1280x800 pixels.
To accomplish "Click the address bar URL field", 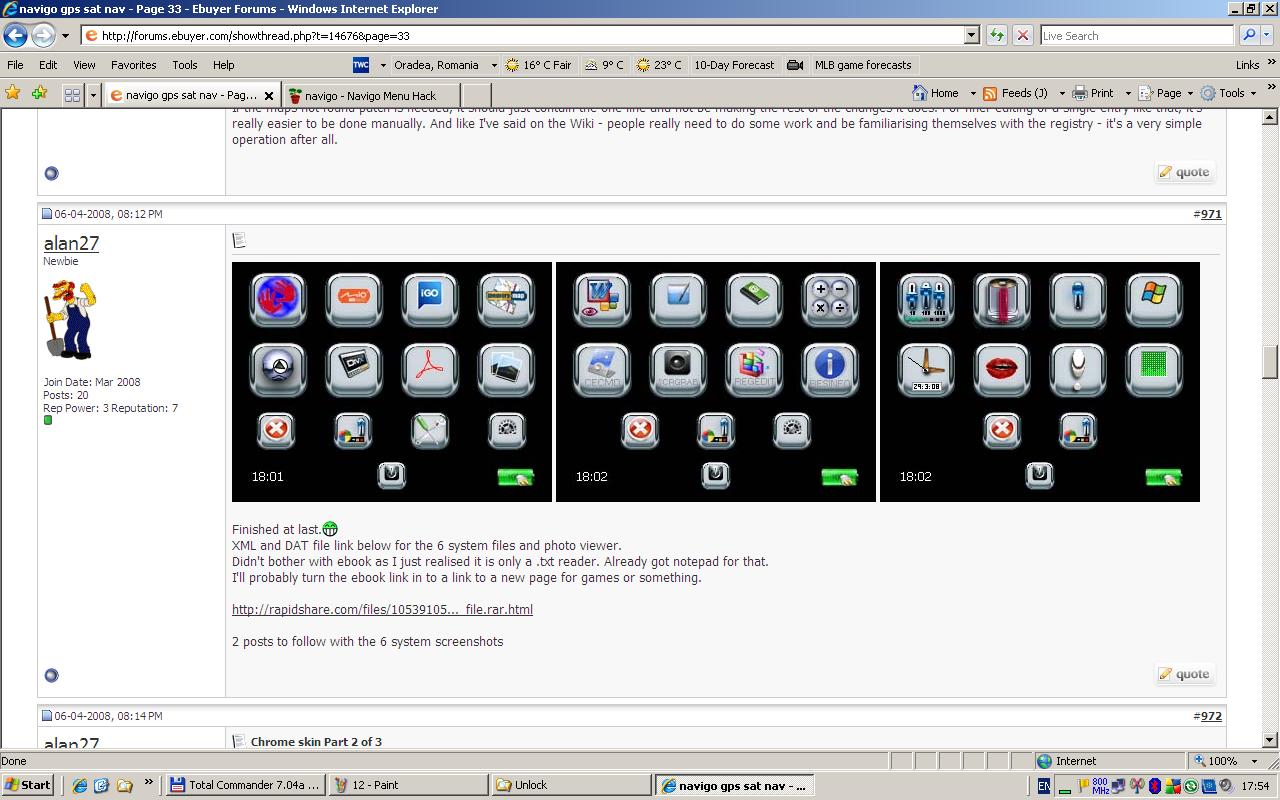I will 524,35.
